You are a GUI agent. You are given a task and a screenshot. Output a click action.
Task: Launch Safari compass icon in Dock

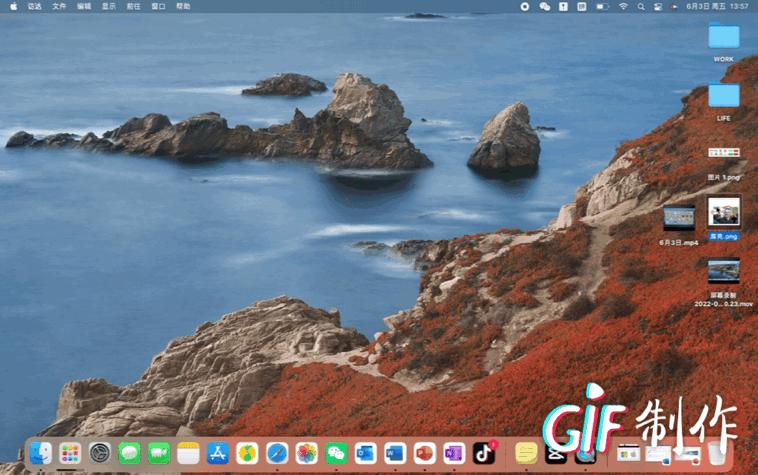277,453
